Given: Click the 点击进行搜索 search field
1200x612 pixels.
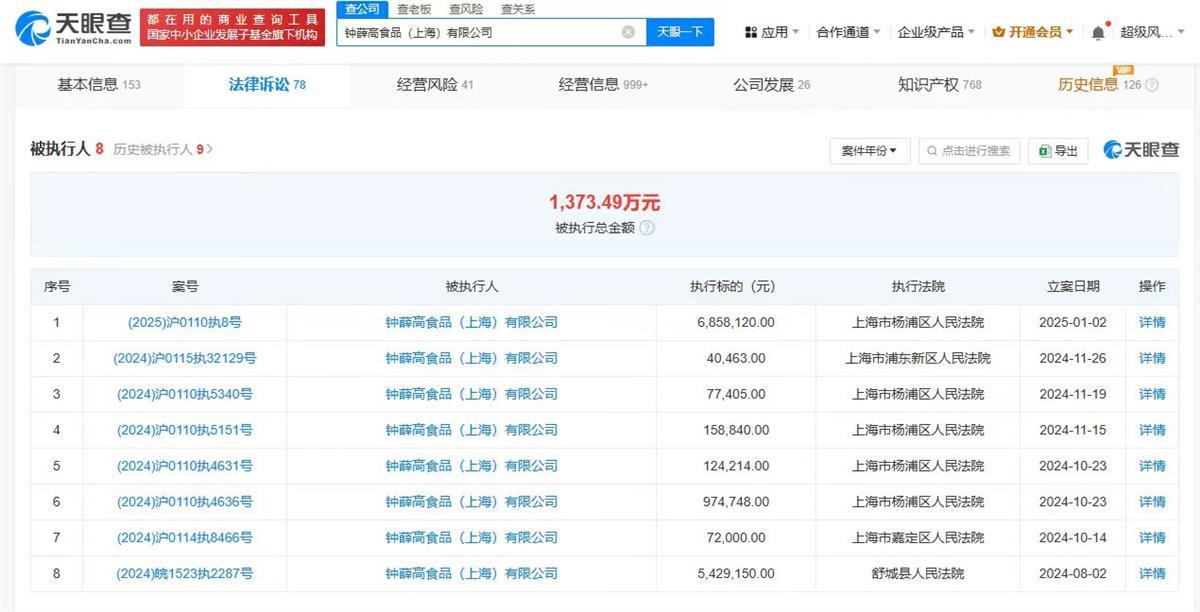Looking at the screenshot, I should tap(968, 151).
